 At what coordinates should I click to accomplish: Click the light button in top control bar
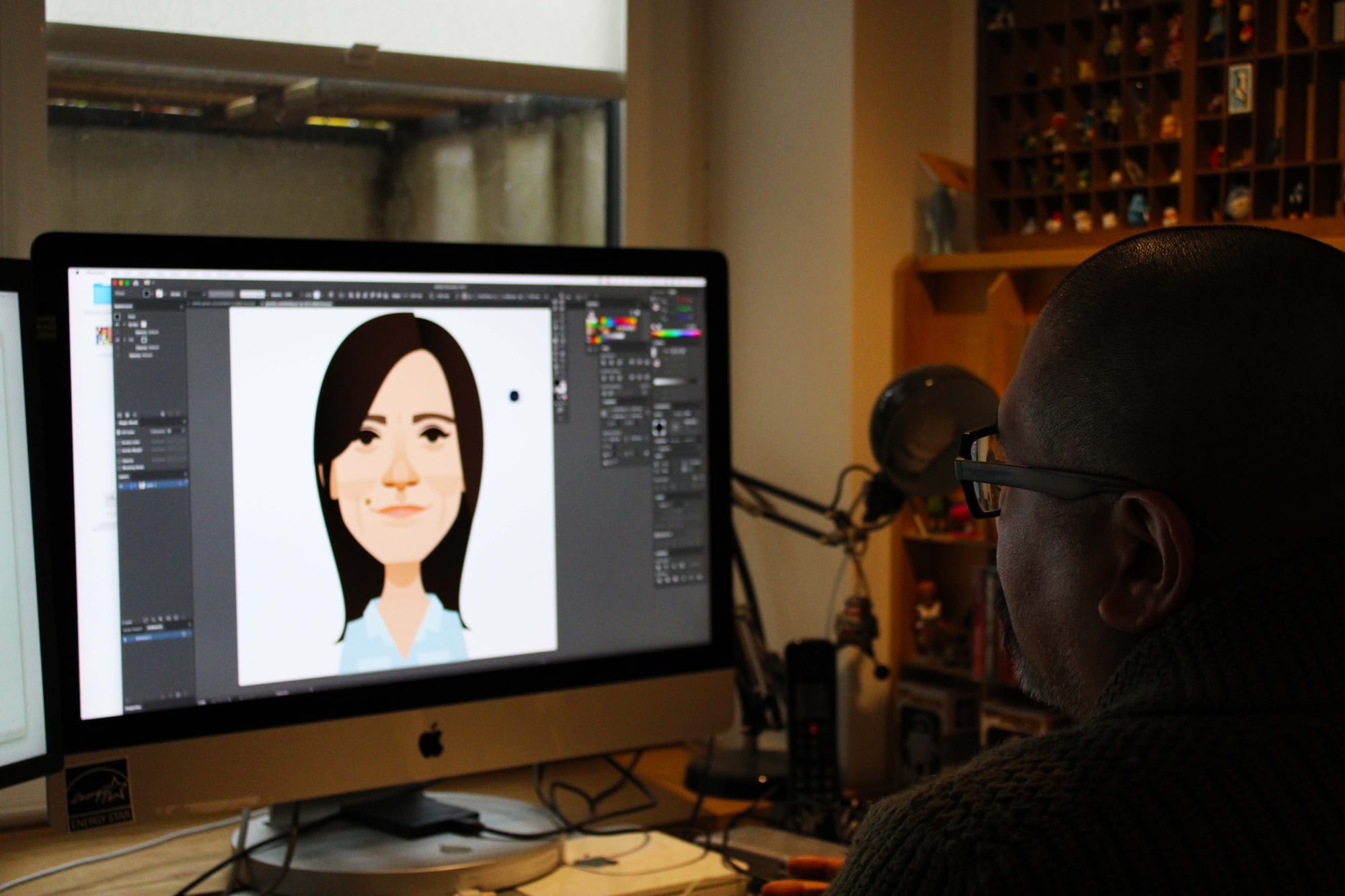tap(252, 294)
